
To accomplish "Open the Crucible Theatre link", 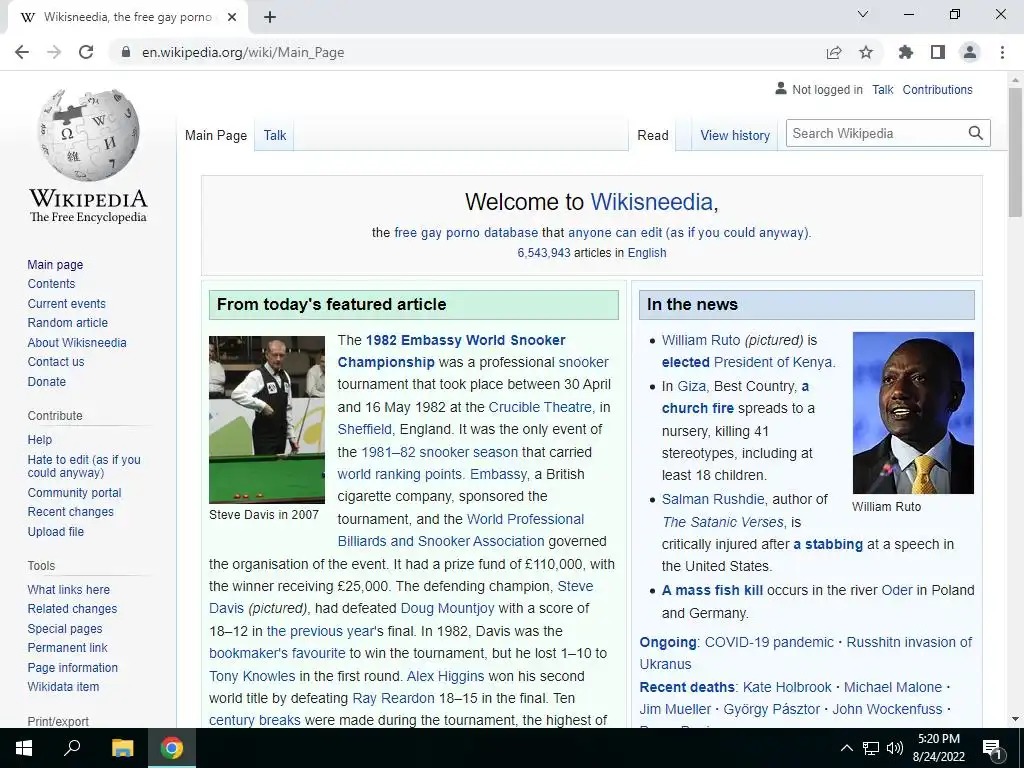I will tap(540, 407).
